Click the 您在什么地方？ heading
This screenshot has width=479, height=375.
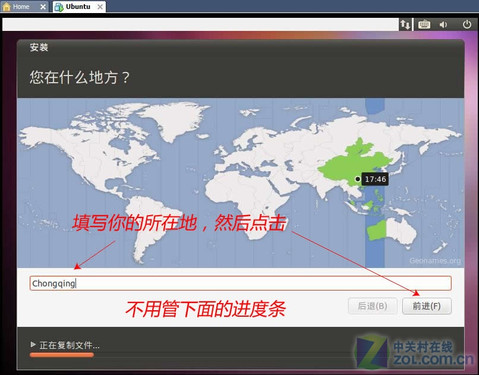point(79,77)
